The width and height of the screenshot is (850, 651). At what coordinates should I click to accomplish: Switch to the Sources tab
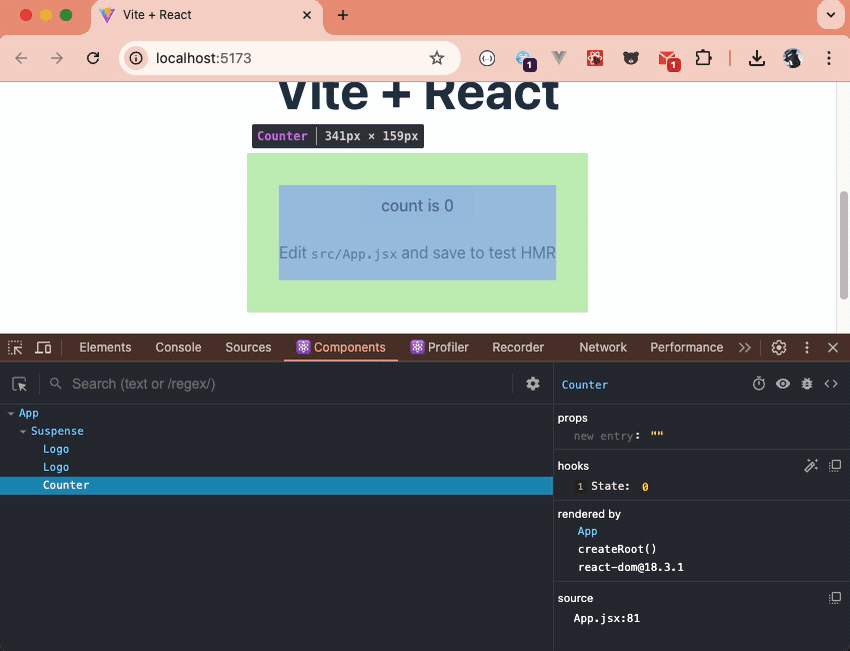[x=248, y=347]
